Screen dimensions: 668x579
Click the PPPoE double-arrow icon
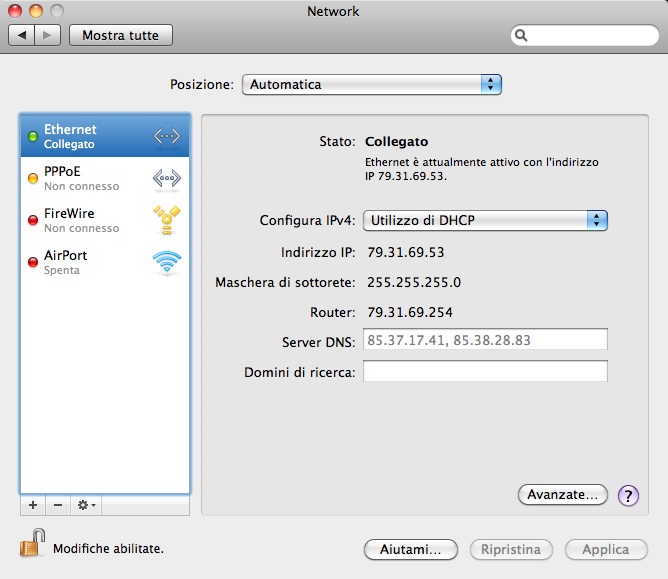click(167, 178)
